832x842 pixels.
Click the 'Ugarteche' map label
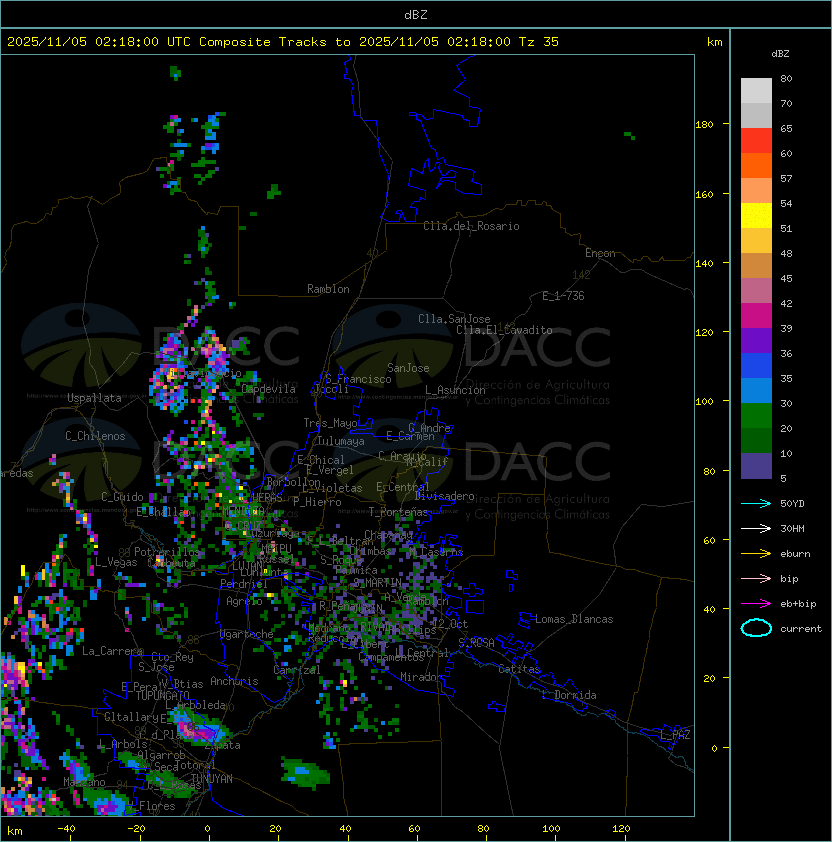pos(247,634)
